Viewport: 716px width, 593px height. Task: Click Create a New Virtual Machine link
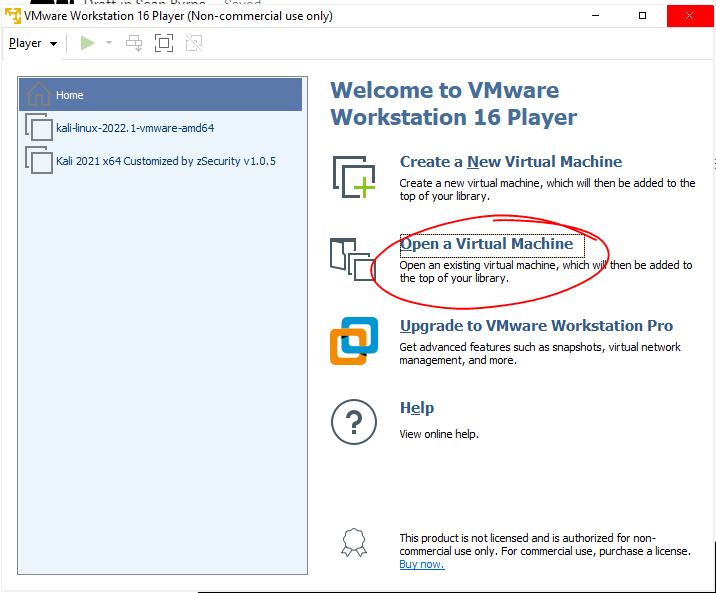click(511, 162)
